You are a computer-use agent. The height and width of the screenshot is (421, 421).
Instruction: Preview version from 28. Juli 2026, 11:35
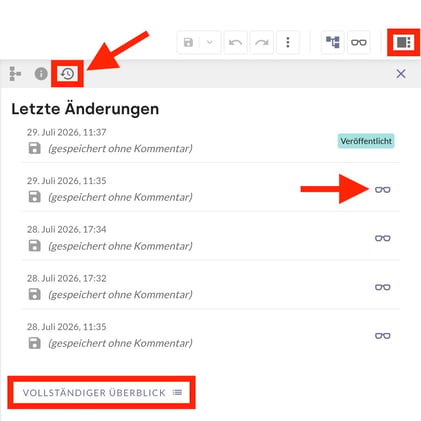tap(382, 335)
